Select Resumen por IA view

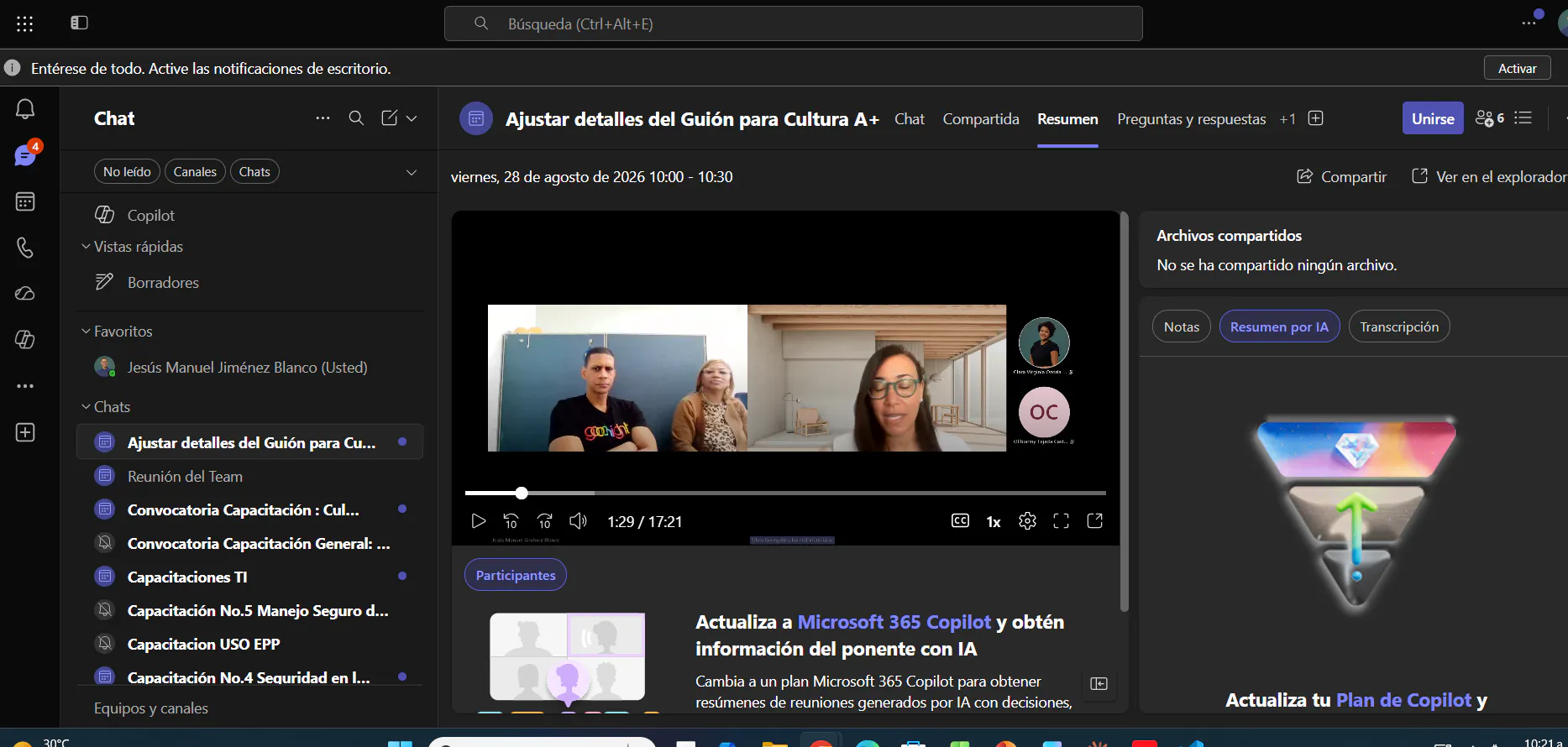coord(1279,326)
